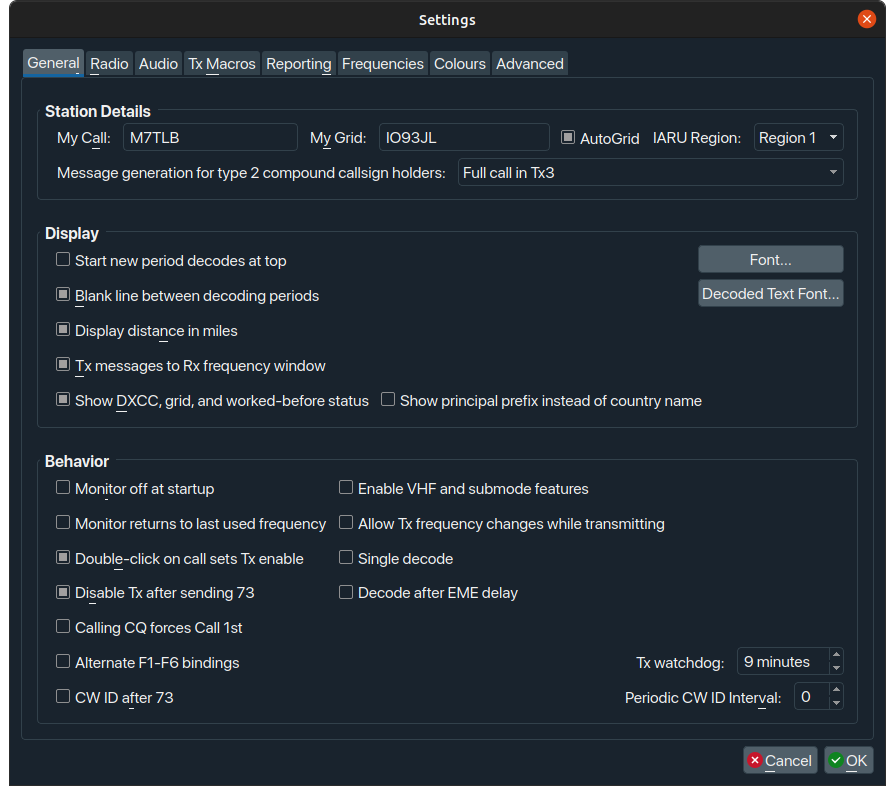Enable VHF and submode features
895x795 pixels.
(x=346, y=488)
